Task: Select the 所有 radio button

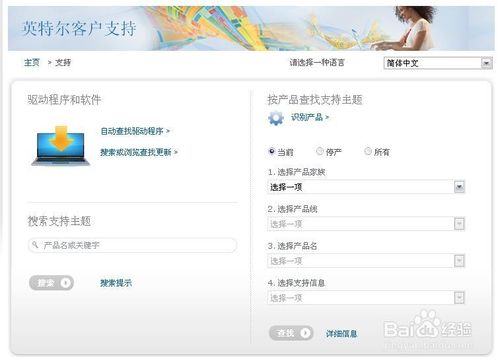Action: click(x=368, y=151)
